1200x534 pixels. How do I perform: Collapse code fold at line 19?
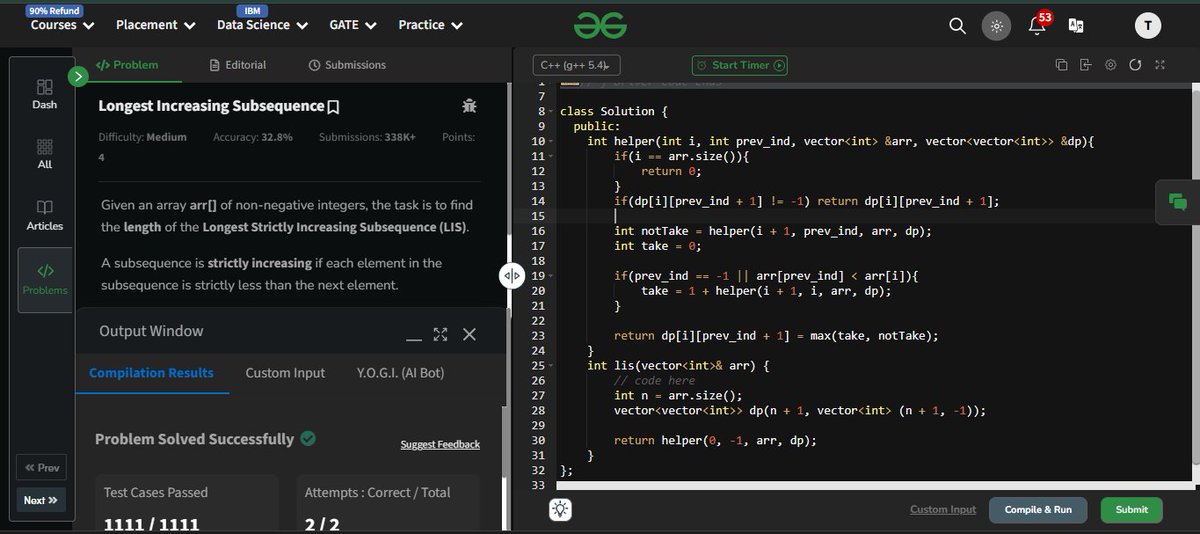coord(551,276)
